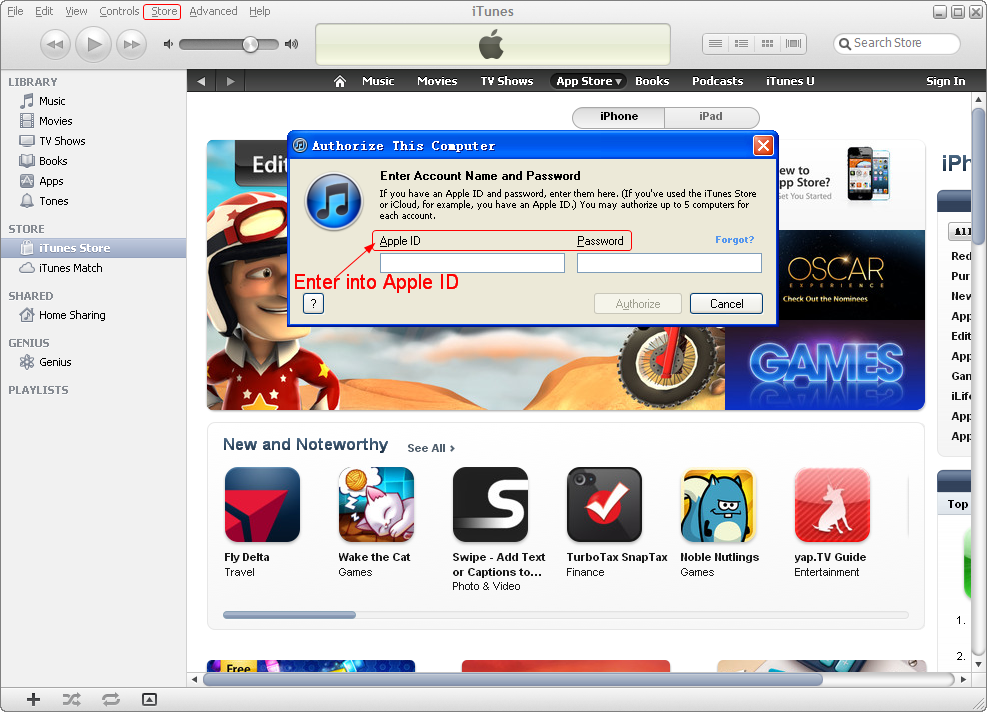Click the minimum volume speaker icon

[x=168, y=44]
